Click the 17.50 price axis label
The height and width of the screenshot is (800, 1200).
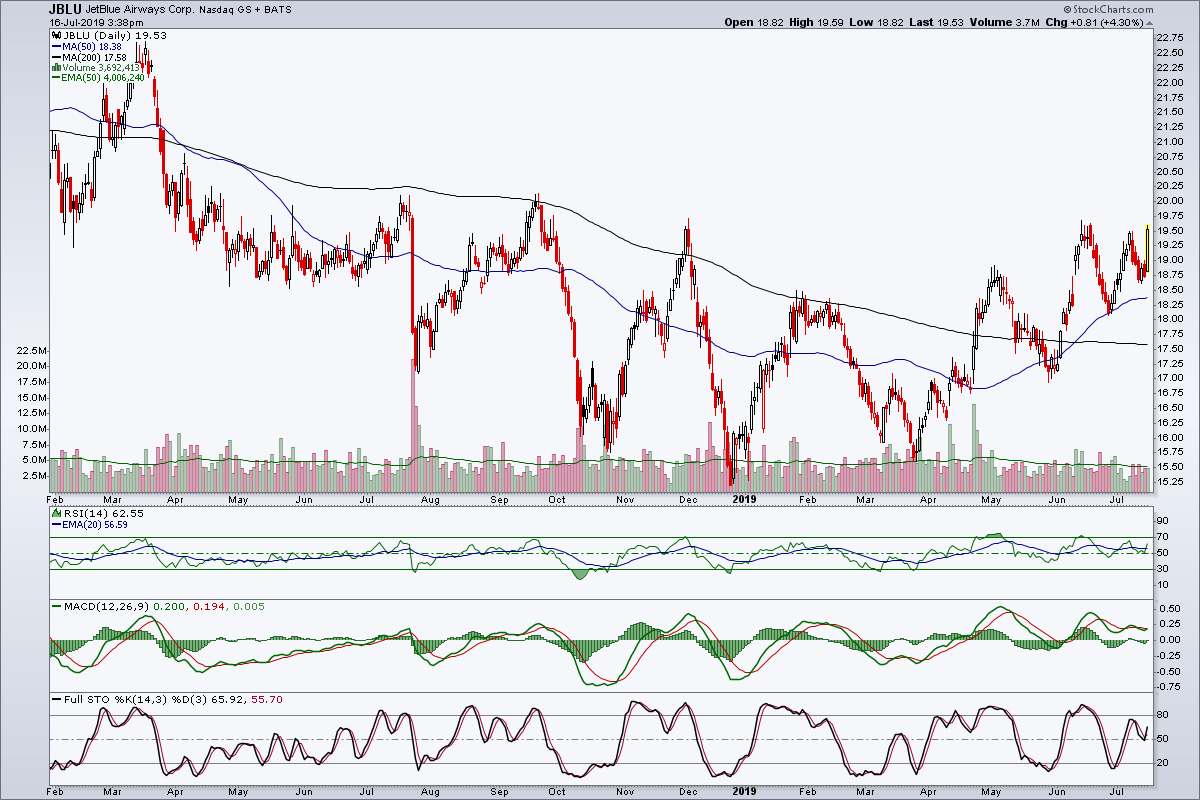[1168, 348]
